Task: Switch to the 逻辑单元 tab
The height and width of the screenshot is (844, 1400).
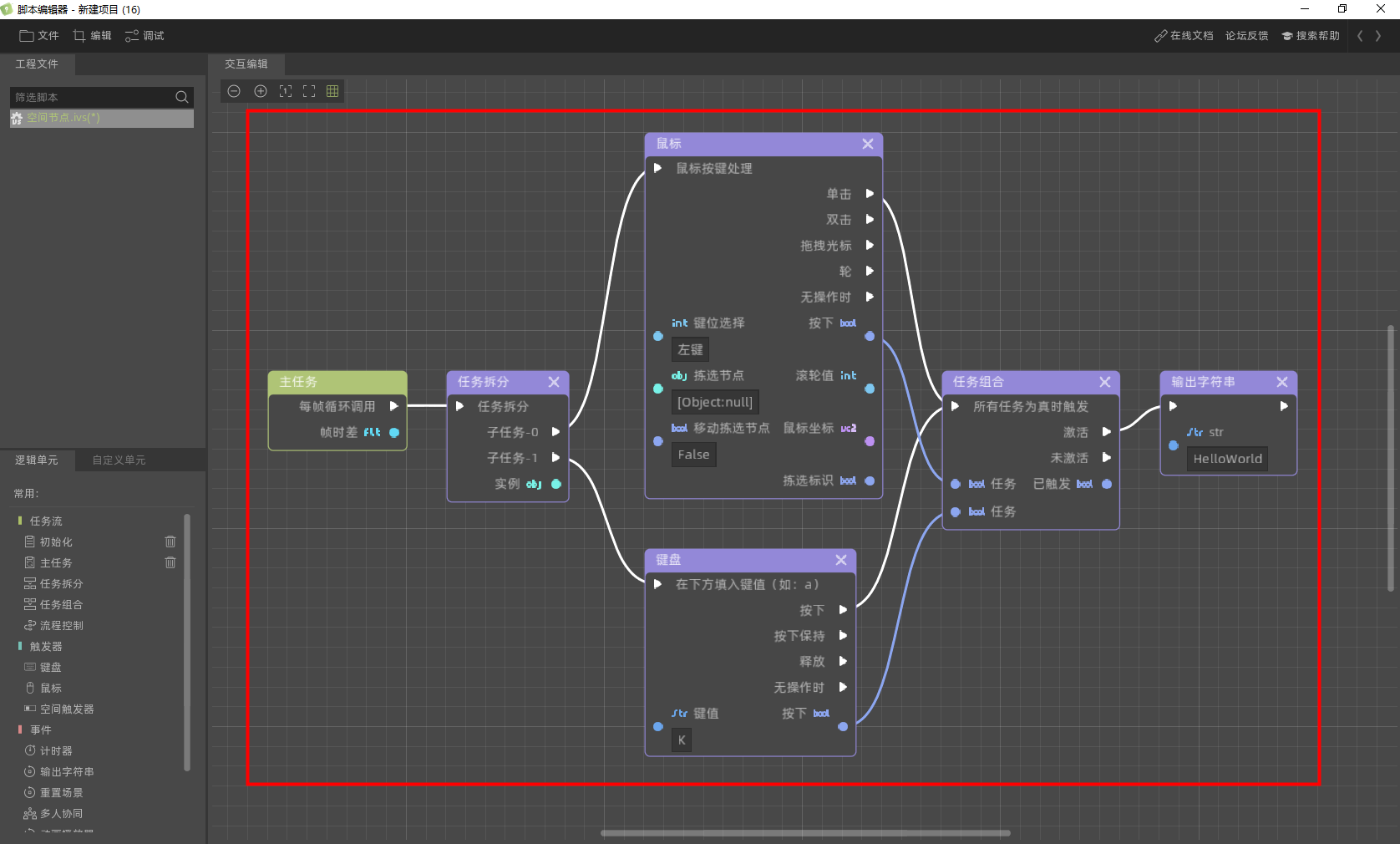Action: tap(37, 460)
